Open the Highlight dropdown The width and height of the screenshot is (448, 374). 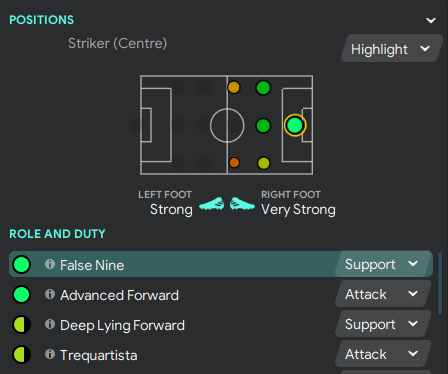tap(391, 49)
